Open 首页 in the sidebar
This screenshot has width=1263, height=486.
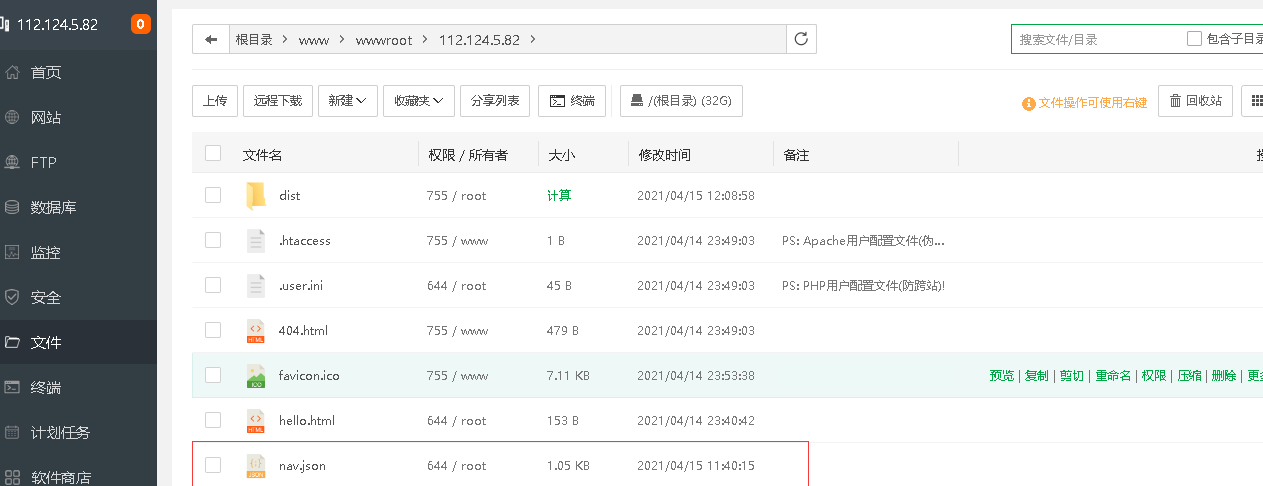point(46,72)
